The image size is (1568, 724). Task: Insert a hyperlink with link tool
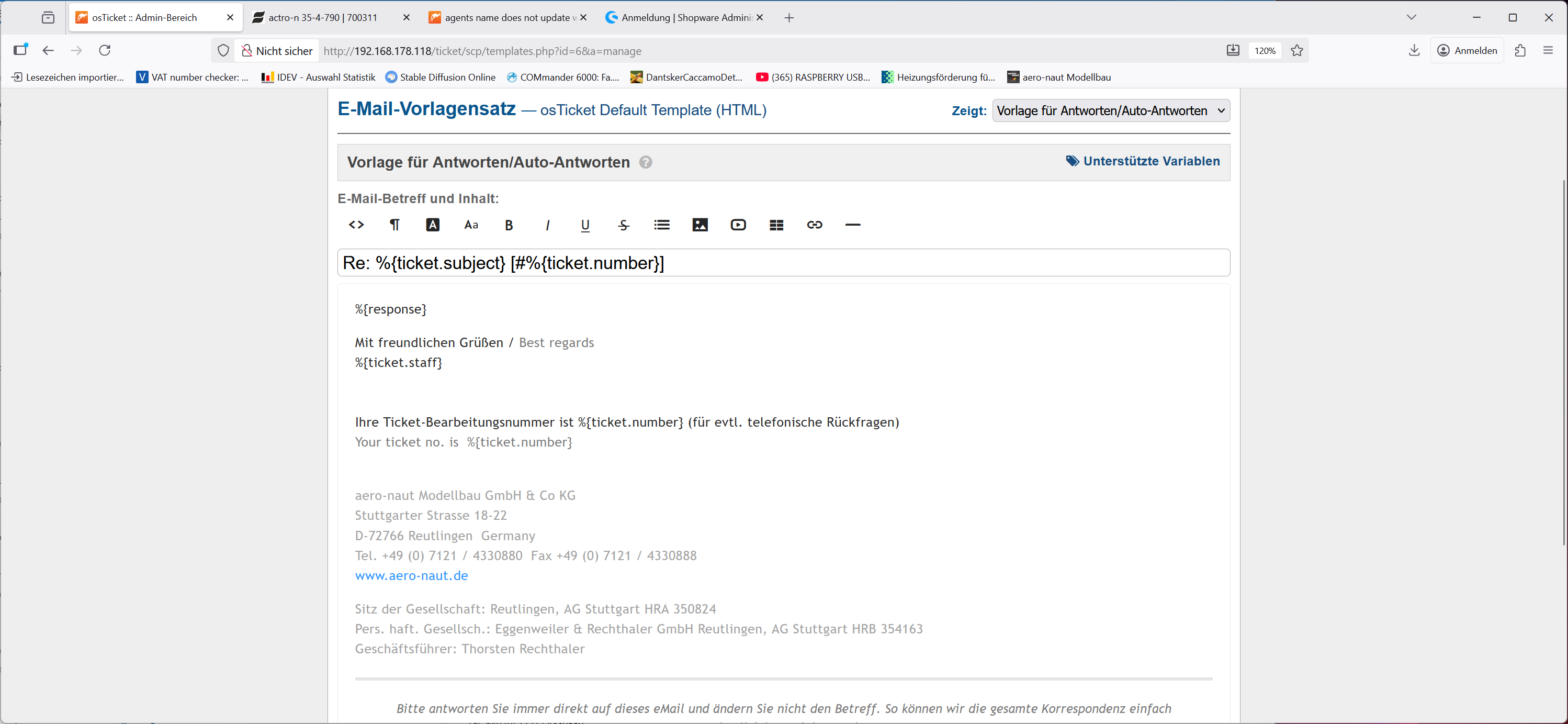pos(815,225)
